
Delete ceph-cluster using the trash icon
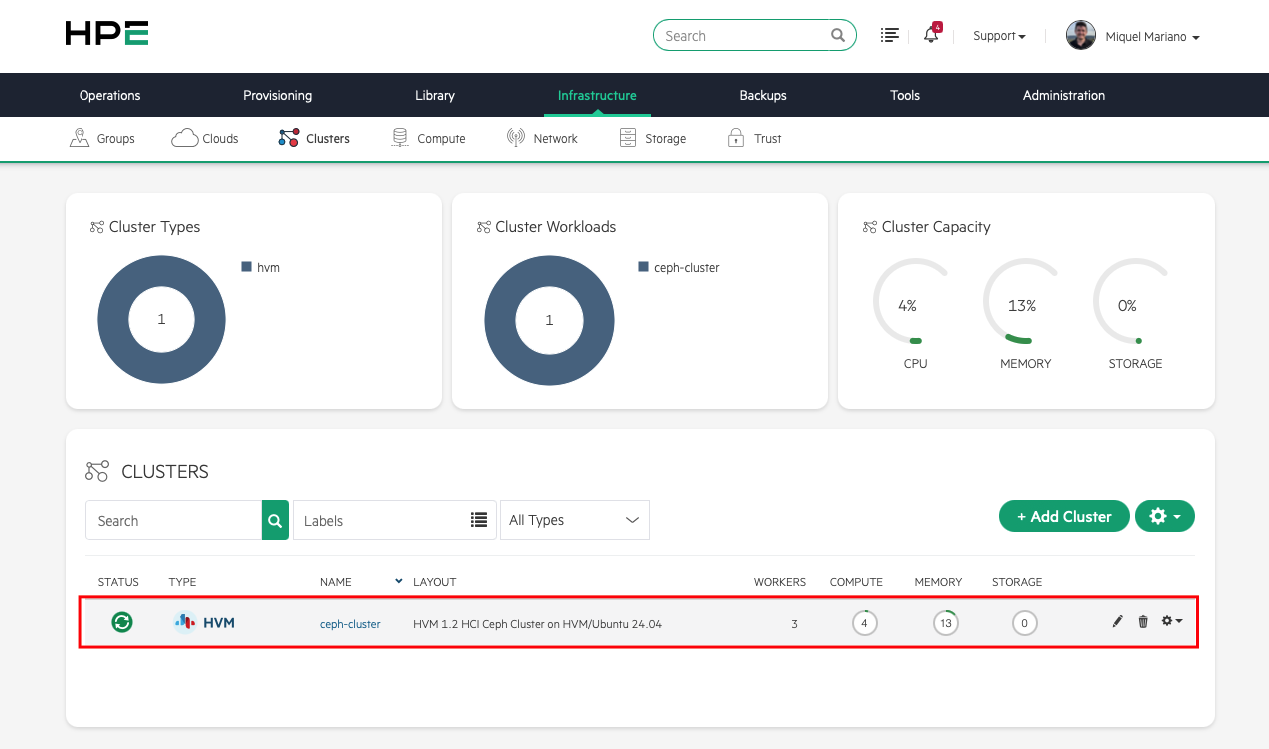point(1143,621)
